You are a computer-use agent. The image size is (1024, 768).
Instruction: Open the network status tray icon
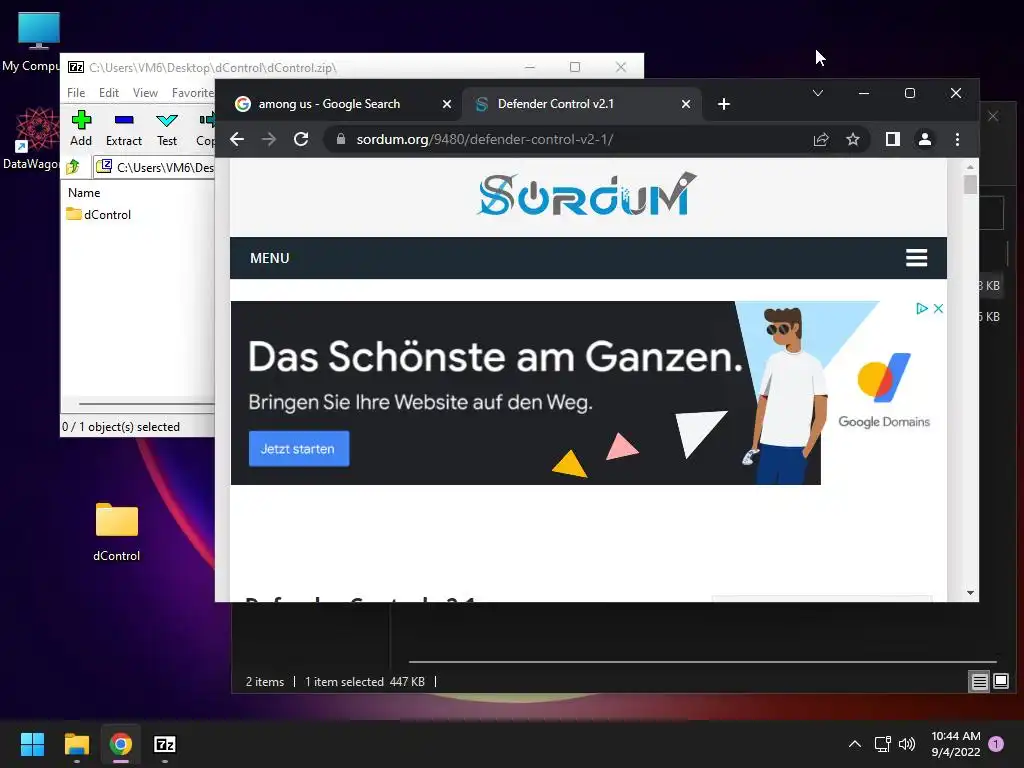(882, 744)
